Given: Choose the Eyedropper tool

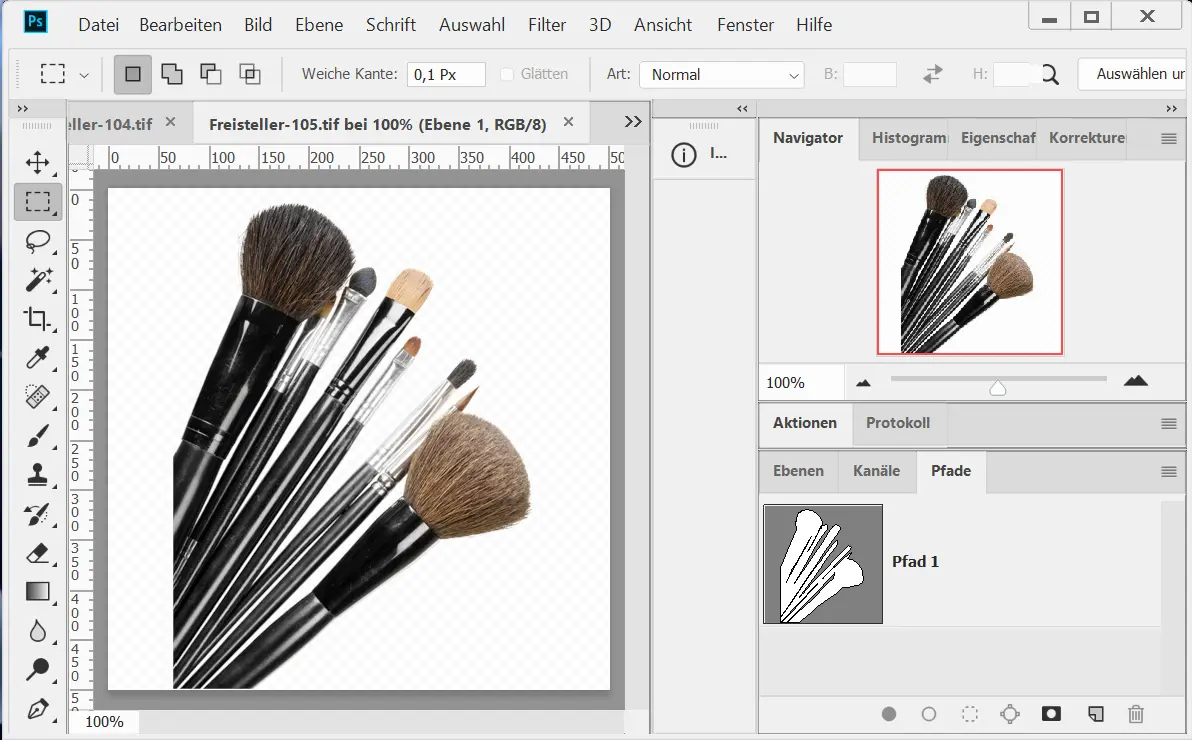Looking at the screenshot, I should (x=38, y=358).
